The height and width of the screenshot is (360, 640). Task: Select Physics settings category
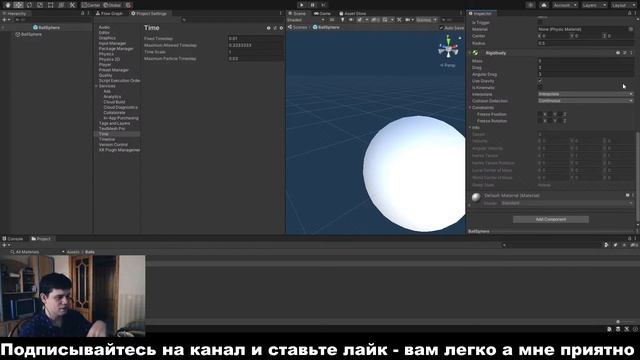pyautogui.click(x=106, y=54)
